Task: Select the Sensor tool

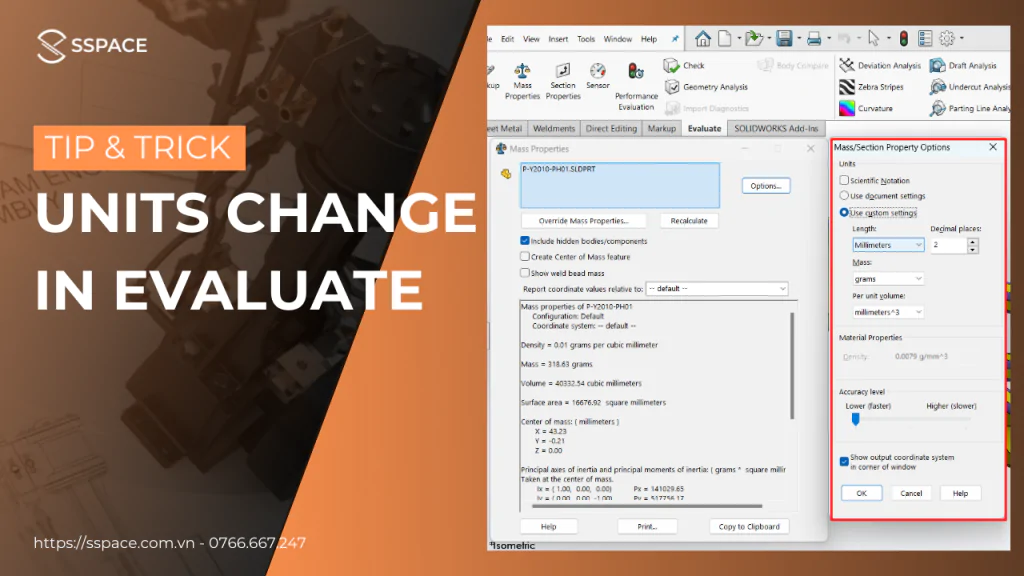Action: pyautogui.click(x=598, y=76)
